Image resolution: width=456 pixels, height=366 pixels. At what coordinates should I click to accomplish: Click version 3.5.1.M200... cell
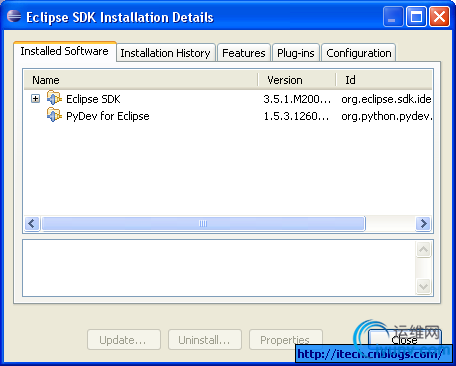click(297, 99)
